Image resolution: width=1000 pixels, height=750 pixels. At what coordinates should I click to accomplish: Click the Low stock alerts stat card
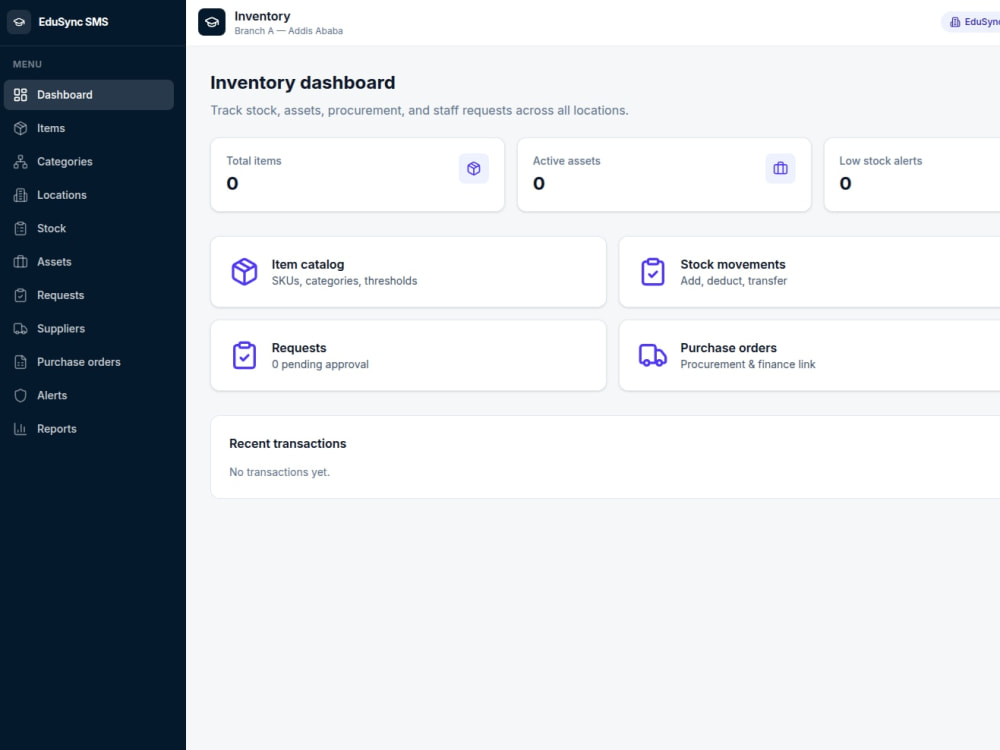(912, 175)
